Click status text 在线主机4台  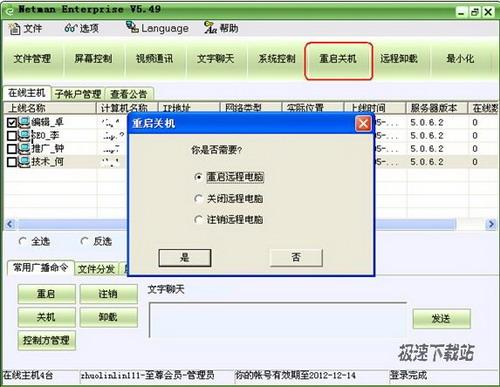tap(29, 375)
